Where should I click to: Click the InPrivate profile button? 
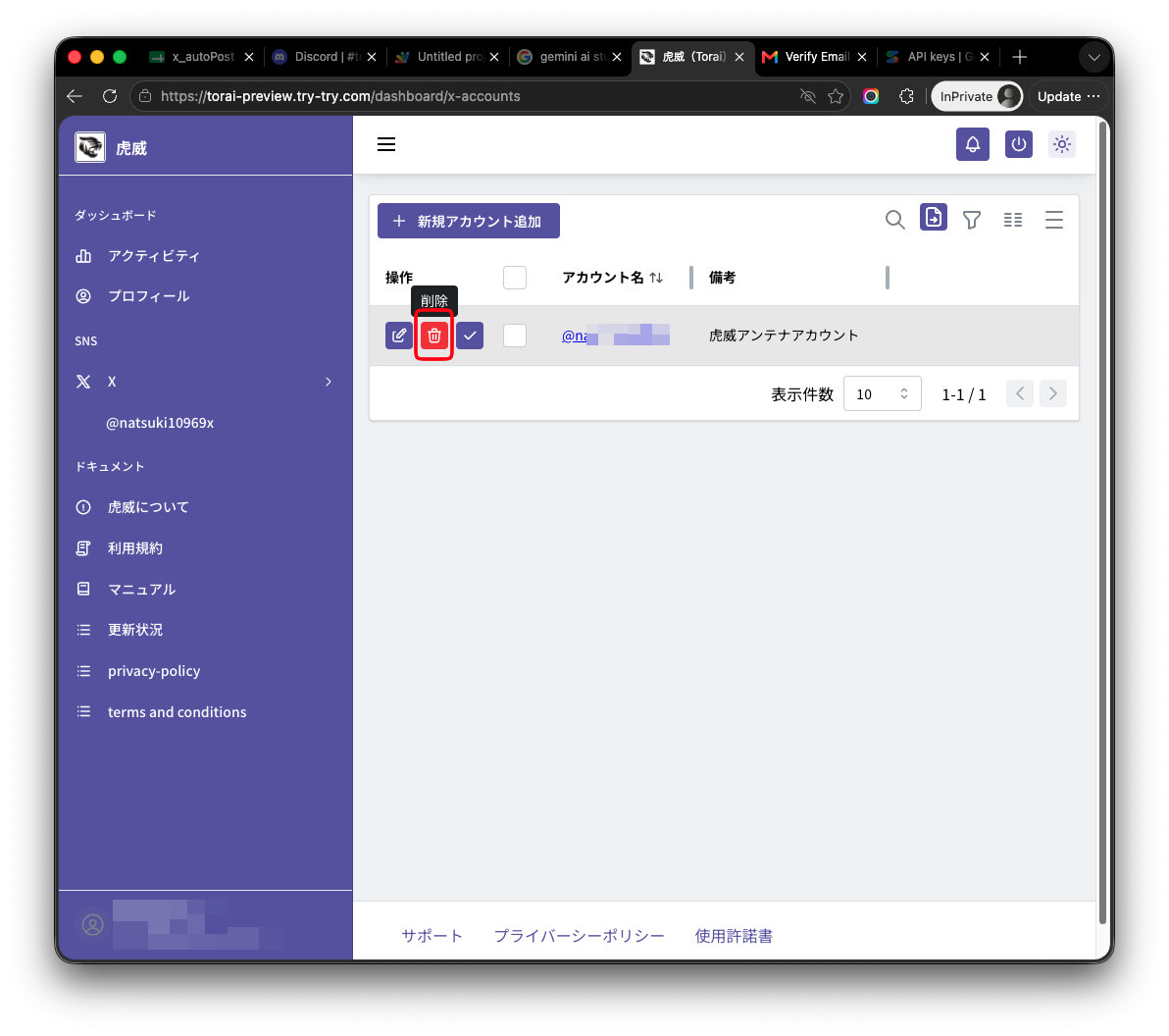click(x=977, y=96)
